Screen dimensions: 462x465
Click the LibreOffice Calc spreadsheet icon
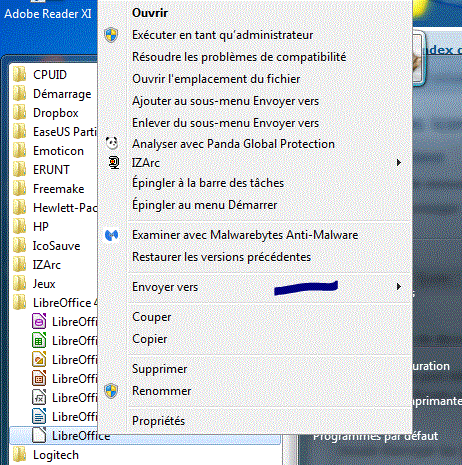39,340
